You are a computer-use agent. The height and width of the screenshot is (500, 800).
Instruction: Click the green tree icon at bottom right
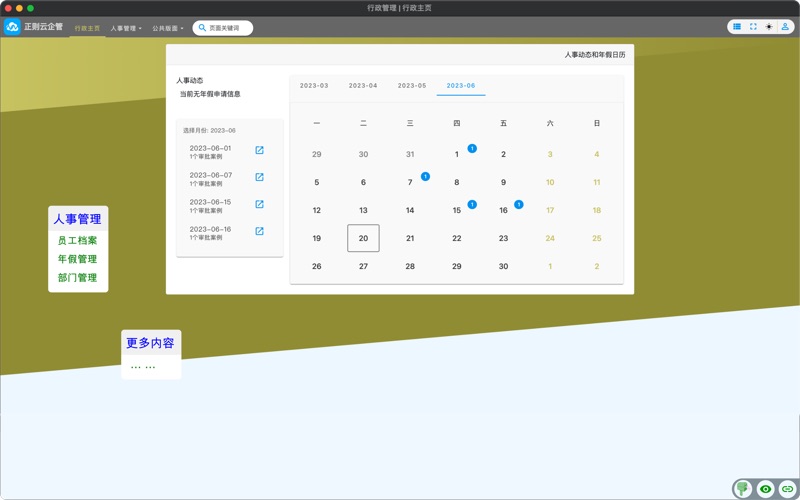pyautogui.click(x=743, y=489)
